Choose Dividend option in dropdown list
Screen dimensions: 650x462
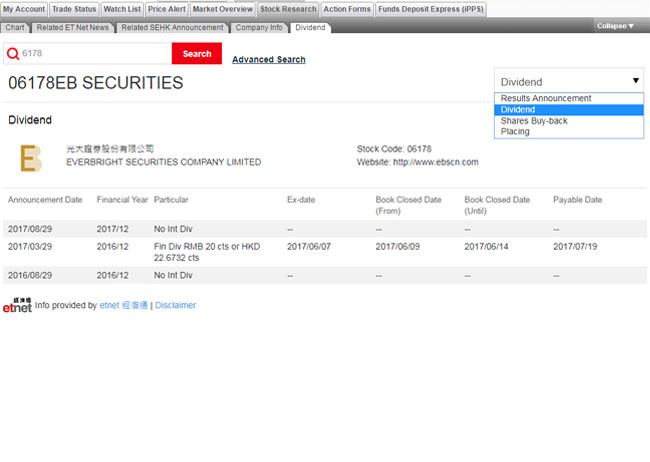(x=569, y=109)
